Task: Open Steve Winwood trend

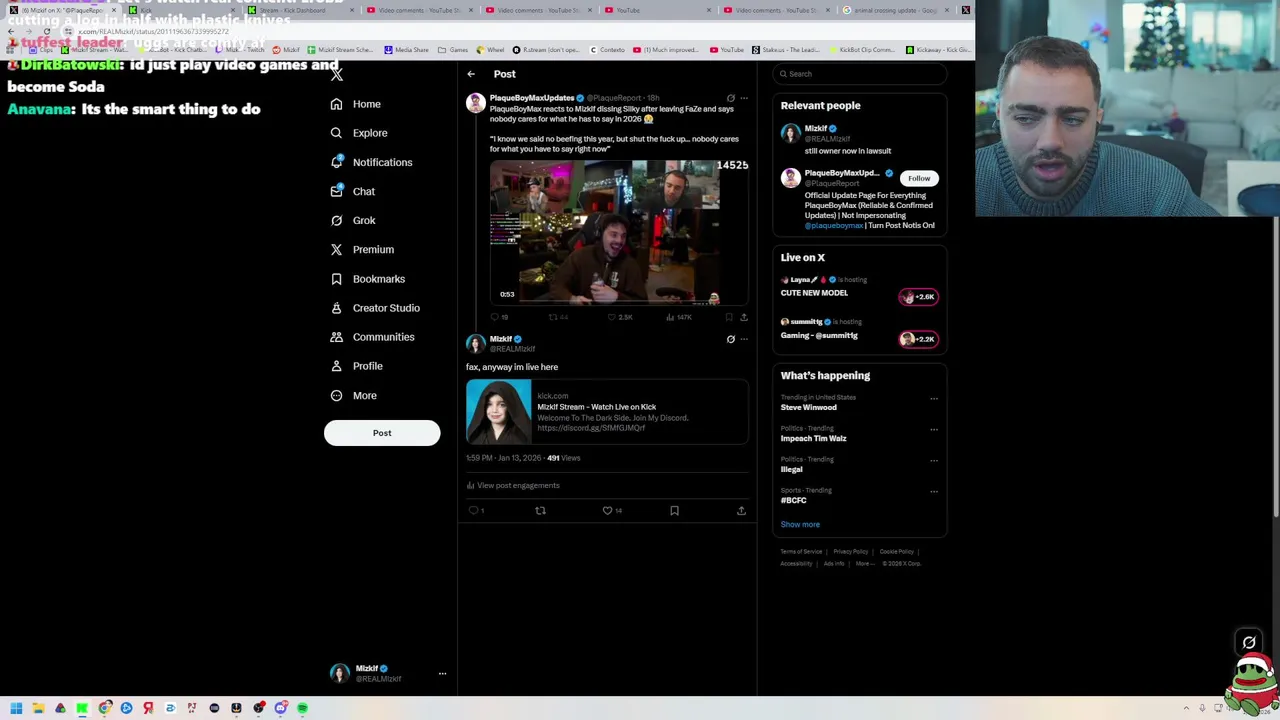Action: (x=809, y=407)
